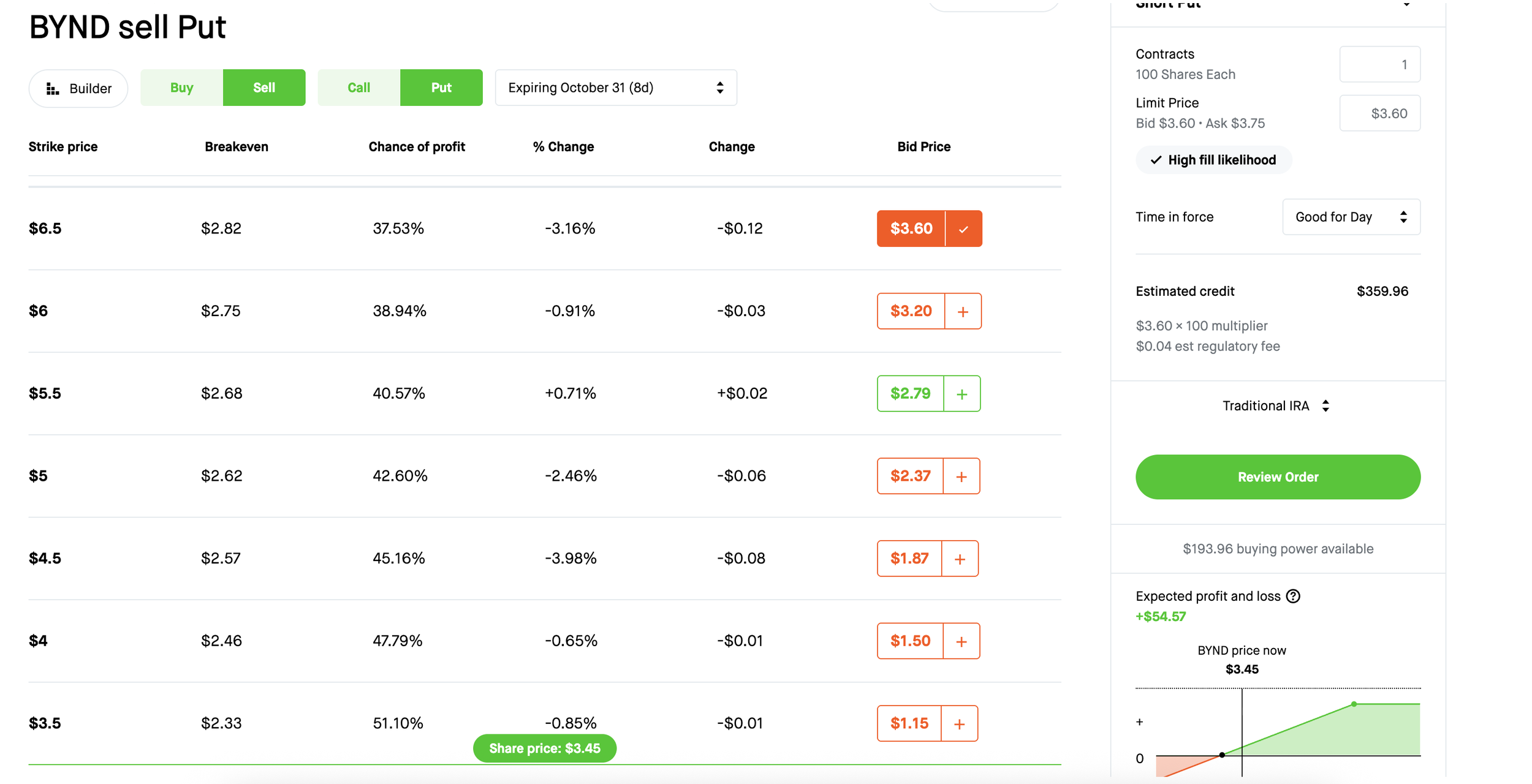Click the Change column header
Viewport: 1532px width, 784px height.
click(732, 147)
